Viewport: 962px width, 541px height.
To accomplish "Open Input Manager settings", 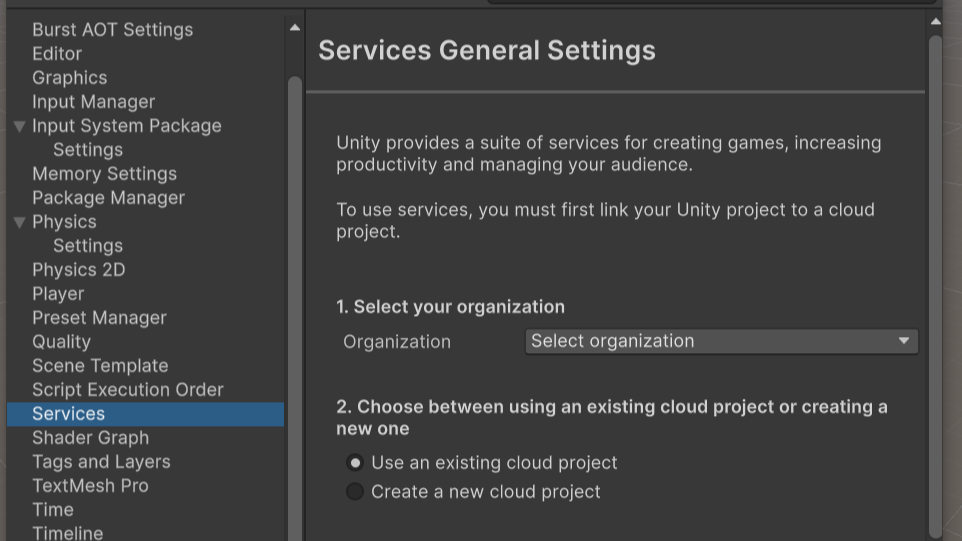I will pyautogui.click(x=93, y=102).
